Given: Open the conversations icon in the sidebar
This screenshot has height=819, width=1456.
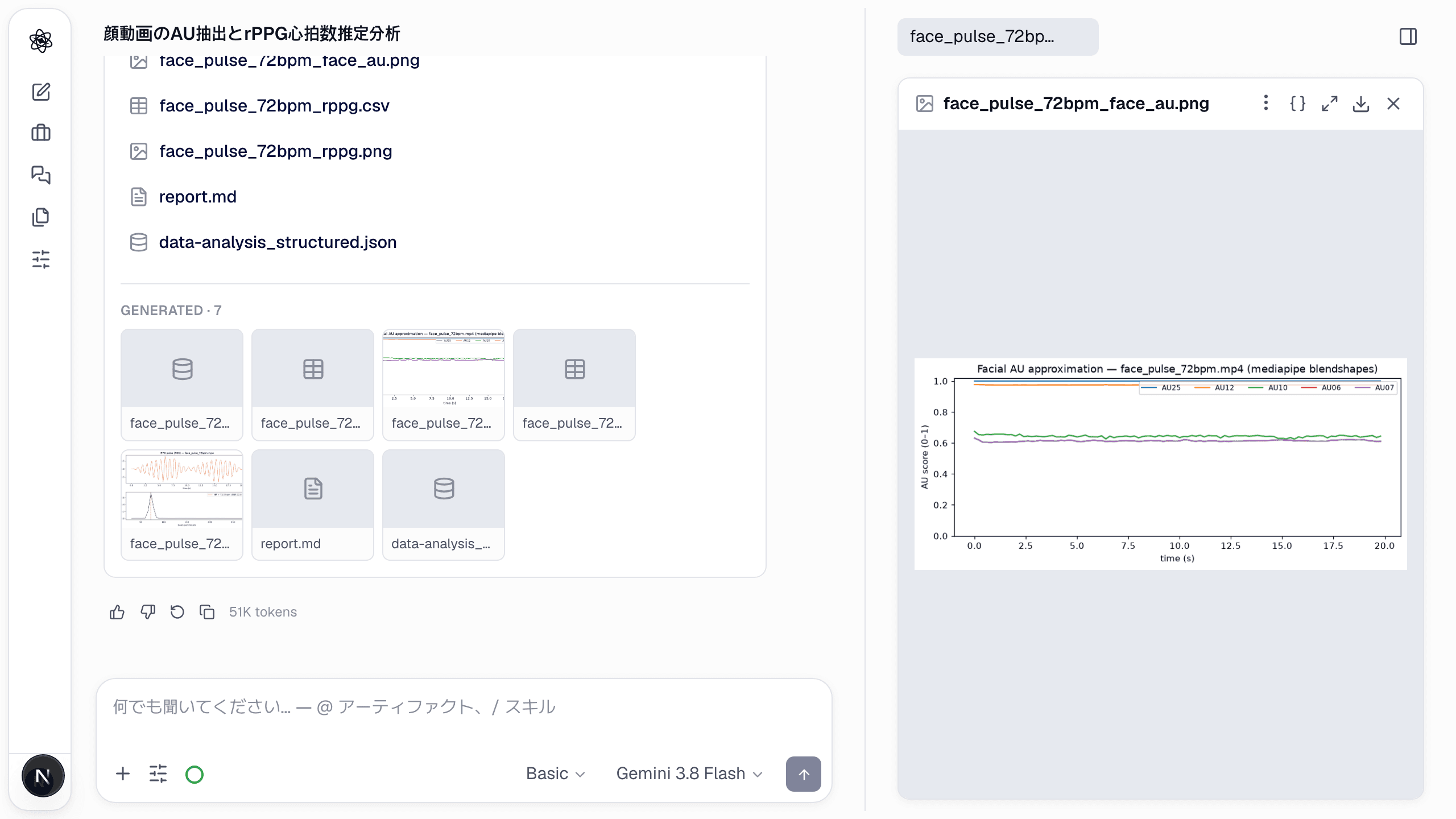Looking at the screenshot, I should 41,175.
